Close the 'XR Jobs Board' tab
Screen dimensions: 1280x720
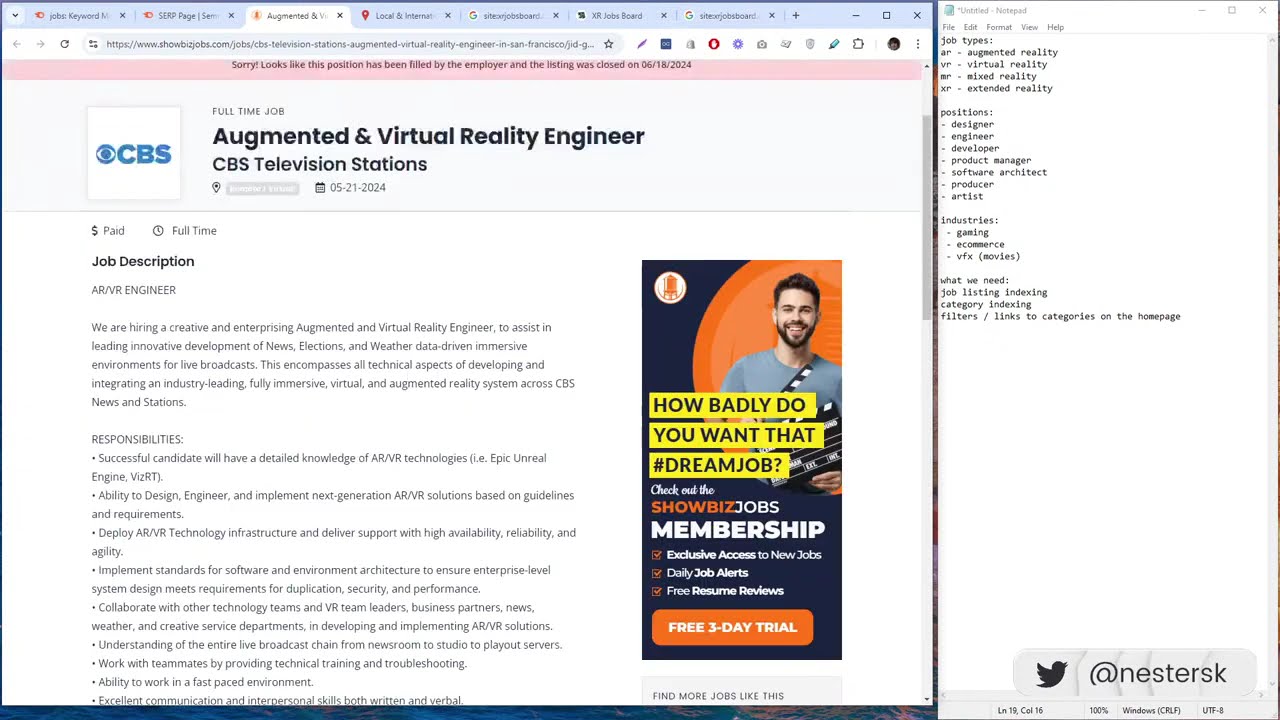pyautogui.click(x=664, y=16)
